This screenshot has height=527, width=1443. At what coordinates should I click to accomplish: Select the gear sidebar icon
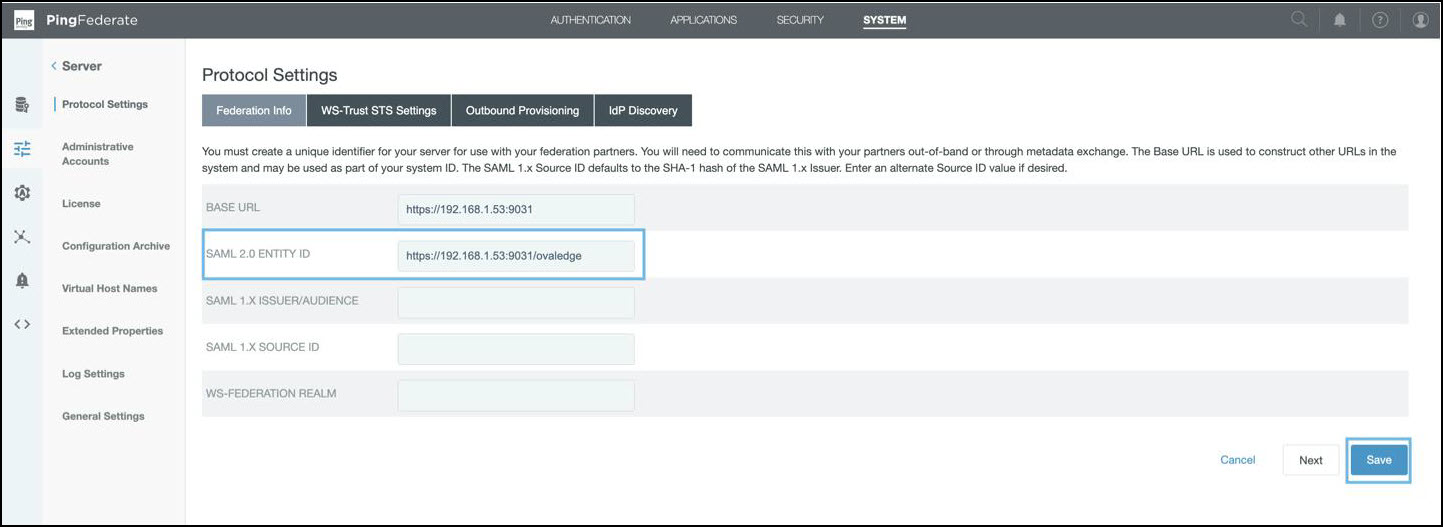[x=22, y=192]
